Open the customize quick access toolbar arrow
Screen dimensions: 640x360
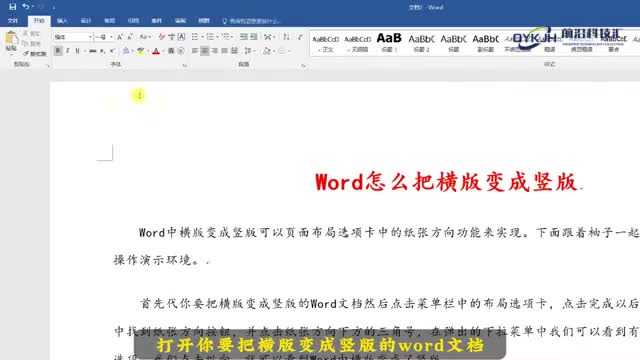[53, 7]
